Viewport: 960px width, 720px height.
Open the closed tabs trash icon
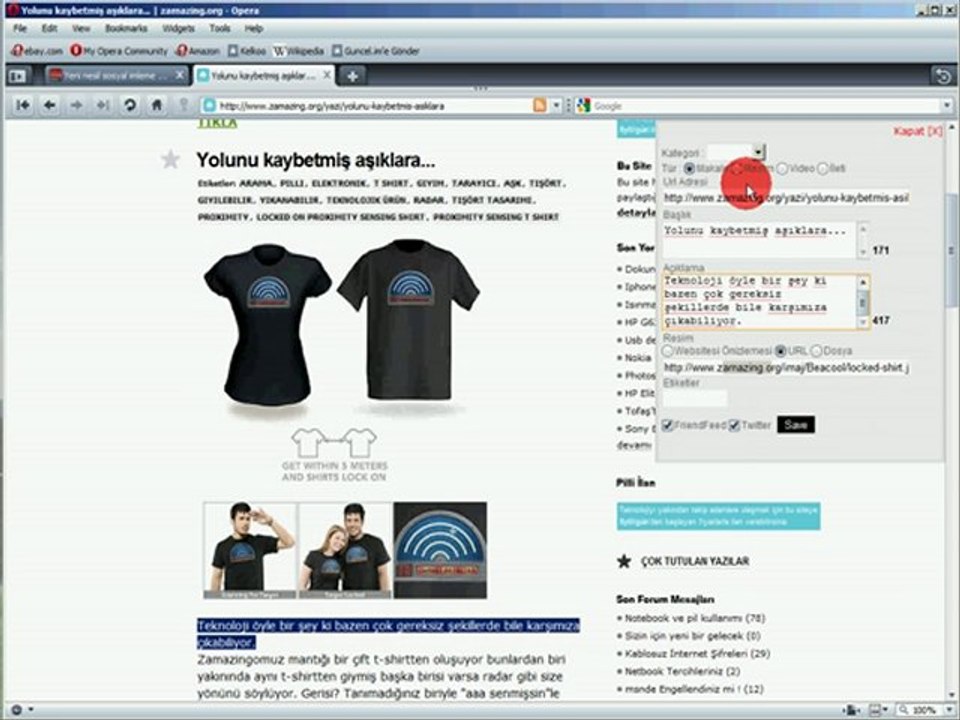click(943, 76)
